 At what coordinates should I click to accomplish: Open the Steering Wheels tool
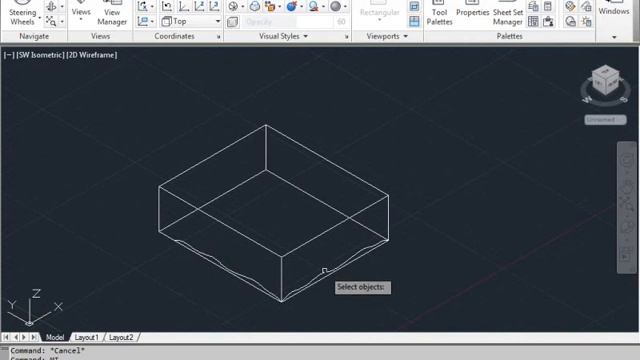point(22,14)
